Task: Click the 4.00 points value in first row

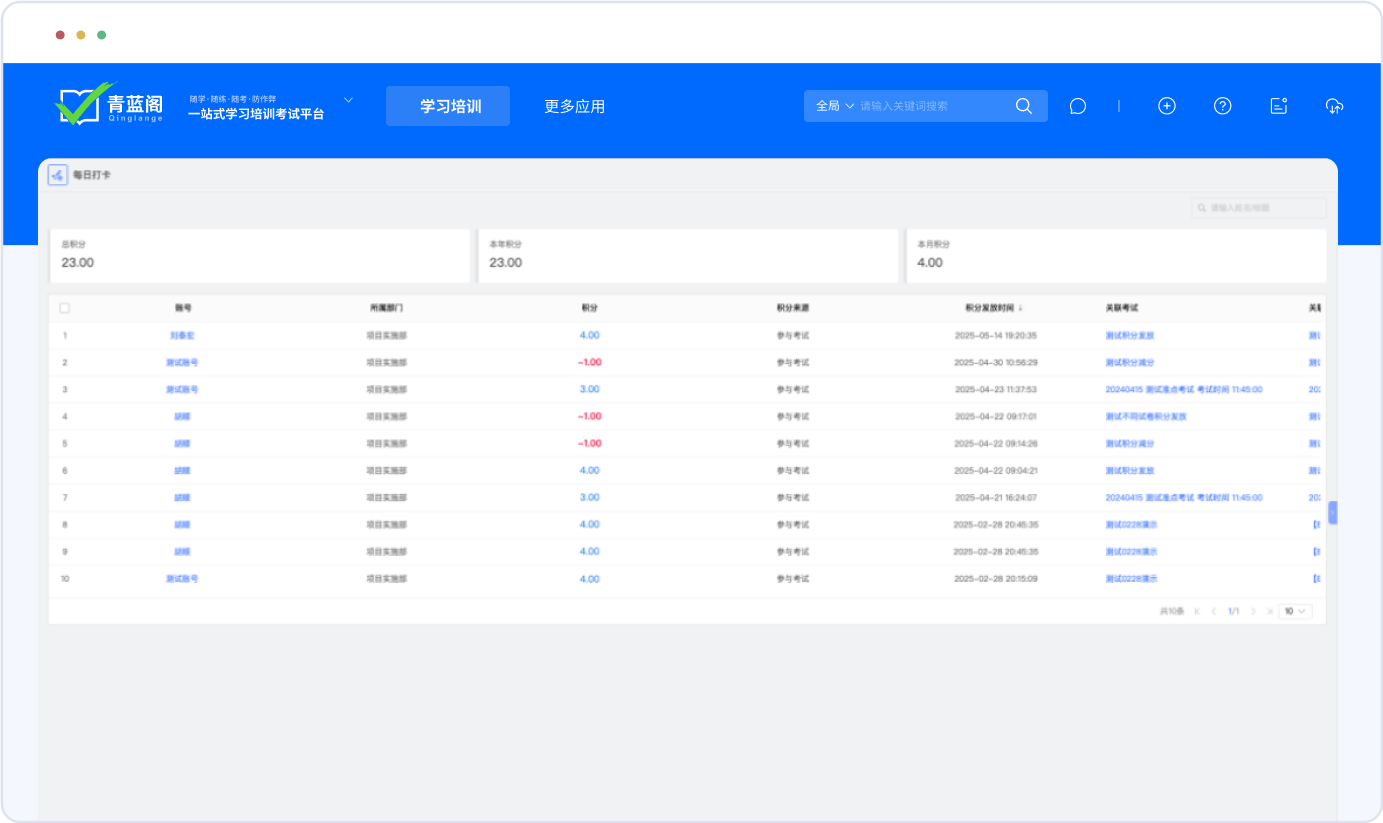Action: [x=589, y=336]
